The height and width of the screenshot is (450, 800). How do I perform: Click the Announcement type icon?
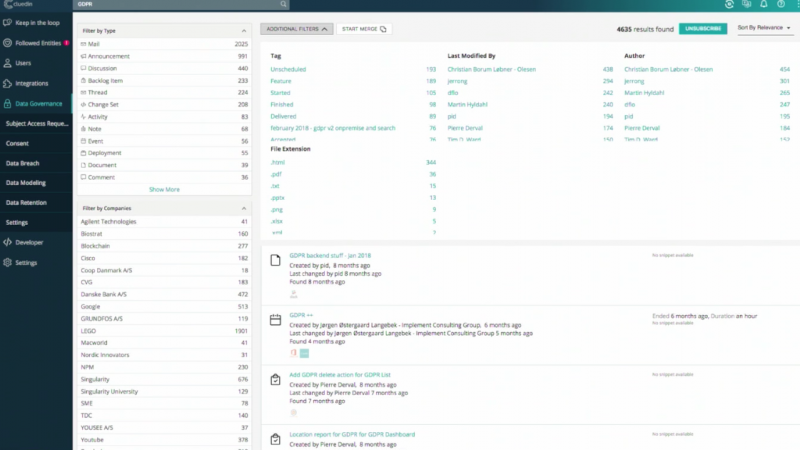click(x=83, y=56)
